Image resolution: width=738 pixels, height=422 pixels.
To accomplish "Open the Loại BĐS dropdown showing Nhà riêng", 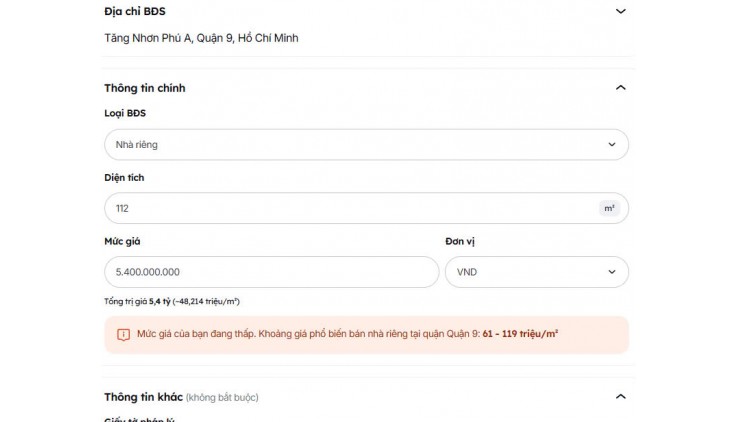I will (366, 144).
